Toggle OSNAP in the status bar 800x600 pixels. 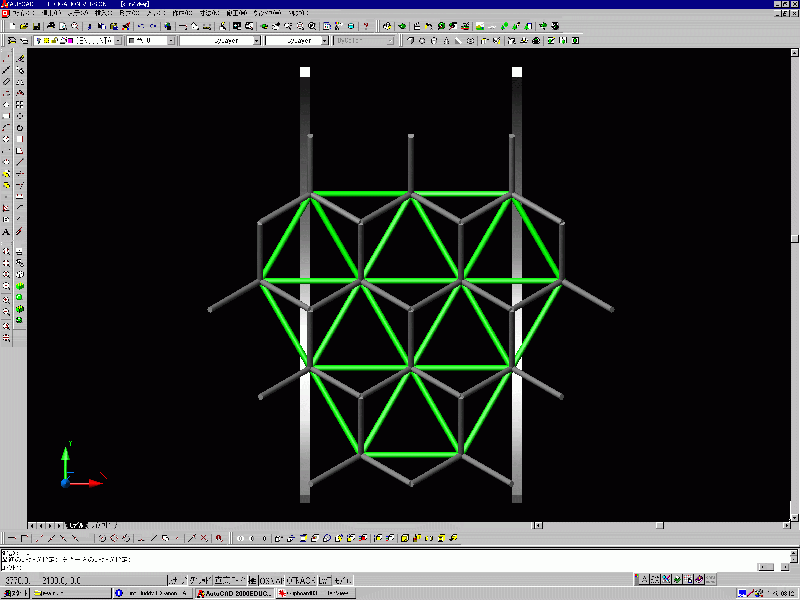pos(271,580)
